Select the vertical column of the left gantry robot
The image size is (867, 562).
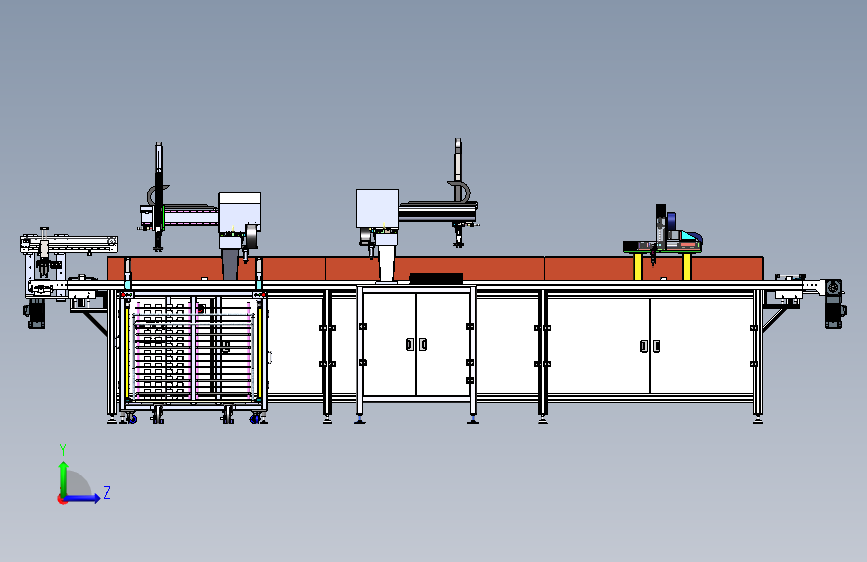pos(159,196)
